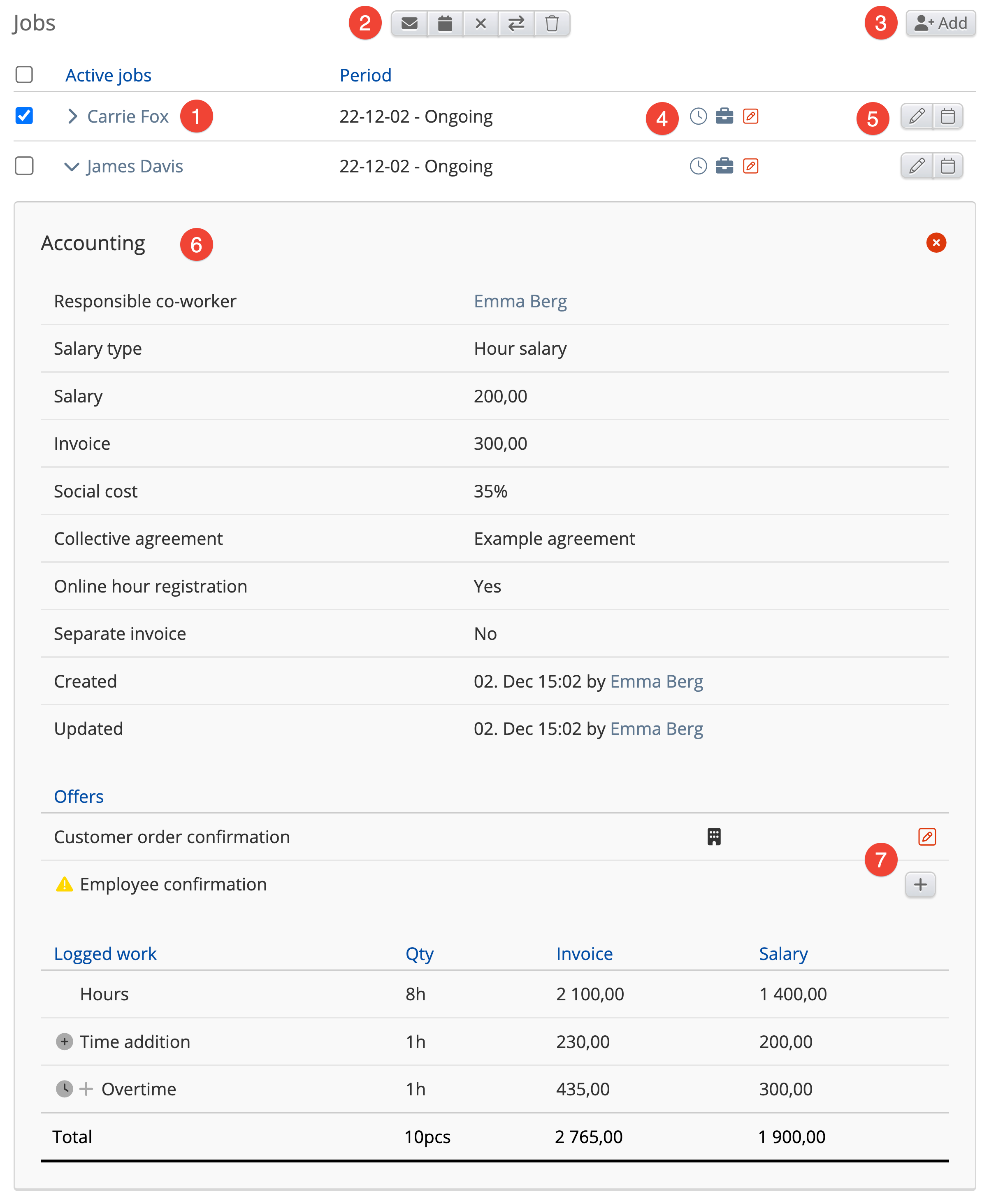Collapse the James Davis job row
989x1204 pixels.
[71, 166]
